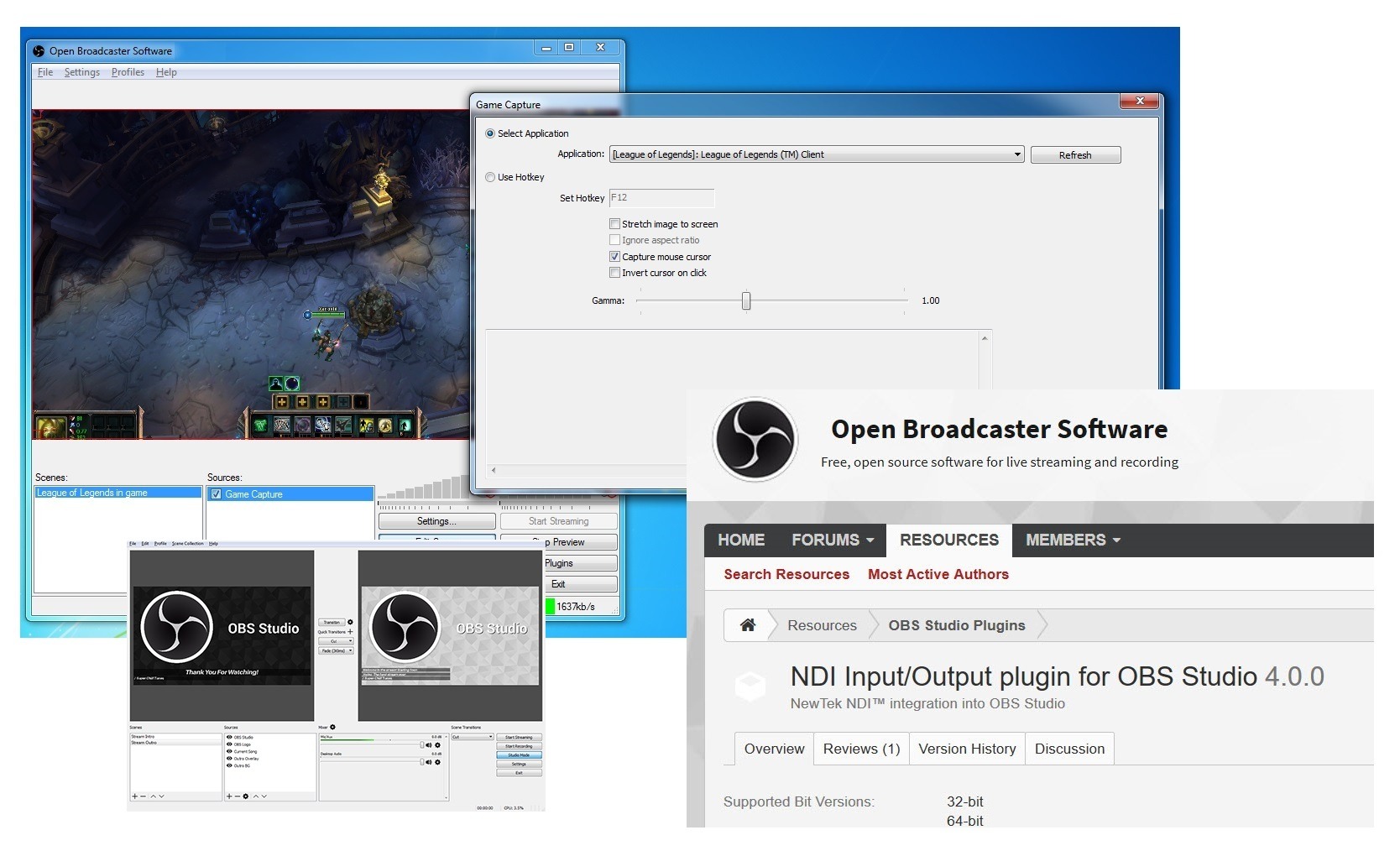Image resolution: width=1400 pixels, height=851 pixels.
Task: Open the Search Resources link
Action: tap(786, 574)
